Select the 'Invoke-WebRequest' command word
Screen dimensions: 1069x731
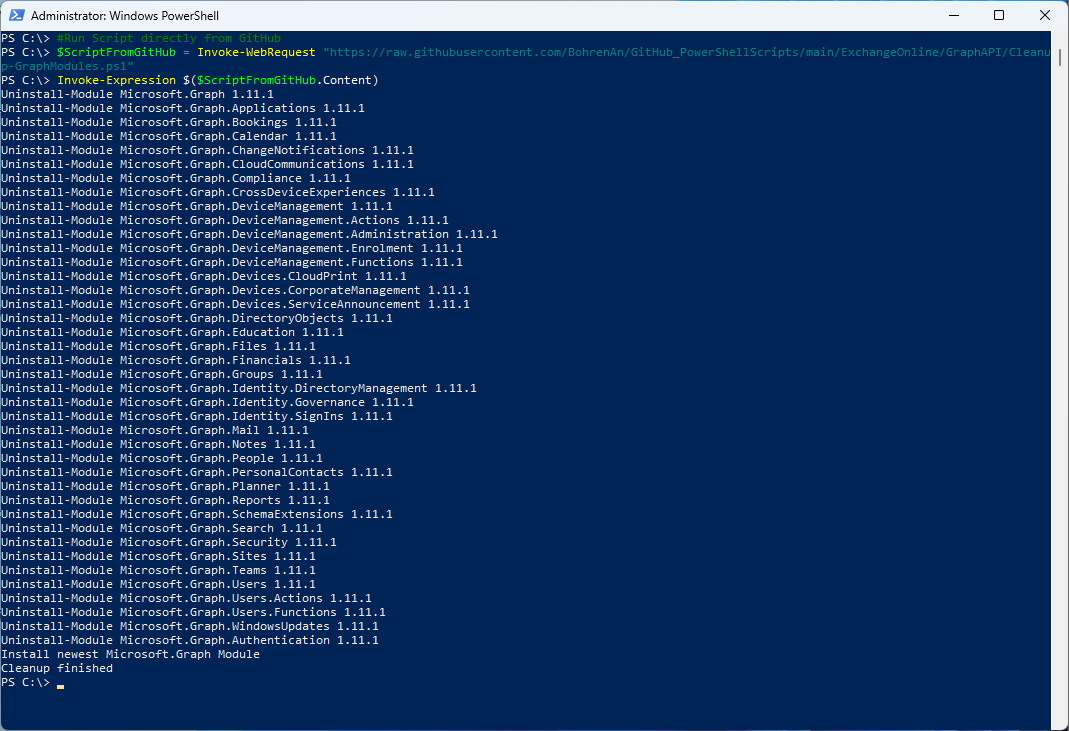pos(256,53)
